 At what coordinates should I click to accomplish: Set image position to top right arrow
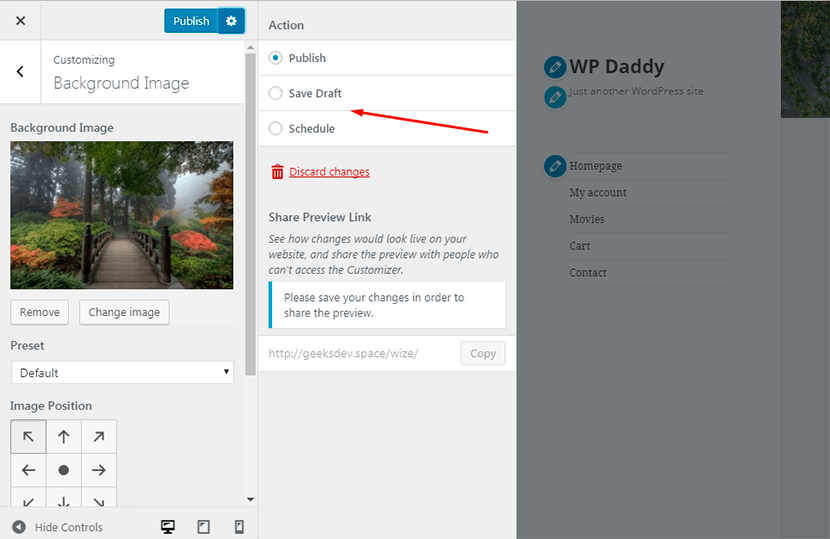click(x=99, y=436)
